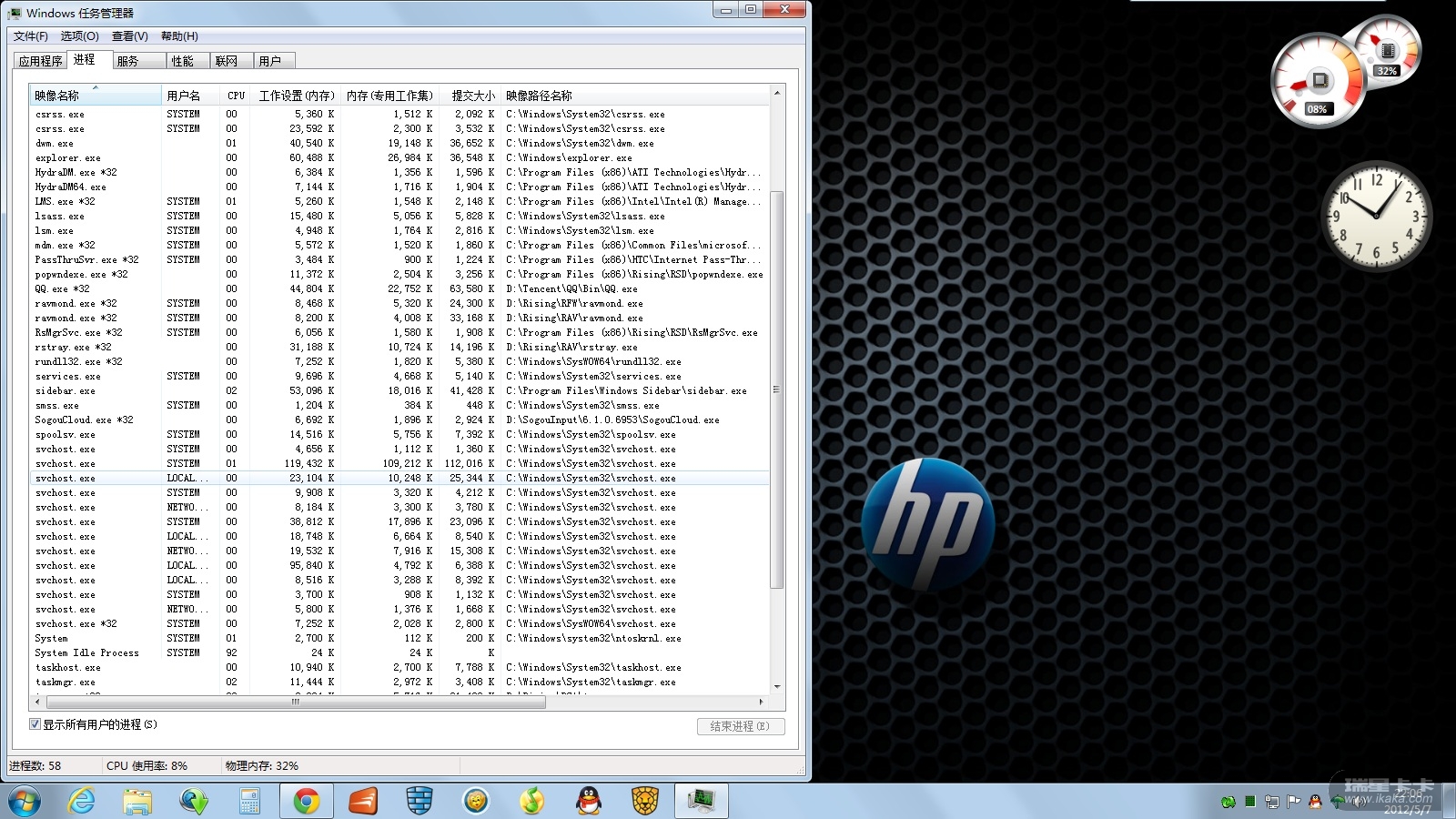The height and width of the screenshot is (819, 1456).
Task: Click the process list vertical scrollbar thumb
Action: tap(776, 389)
